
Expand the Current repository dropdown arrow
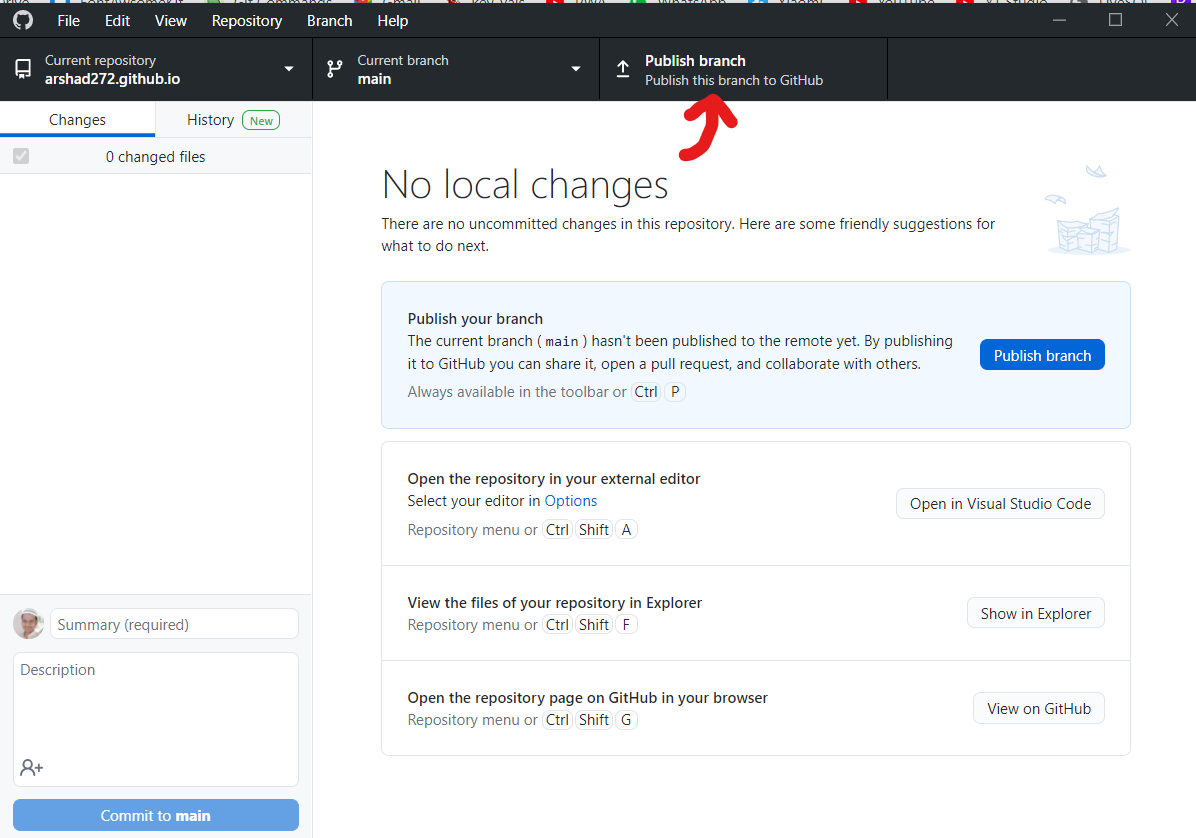289,69
